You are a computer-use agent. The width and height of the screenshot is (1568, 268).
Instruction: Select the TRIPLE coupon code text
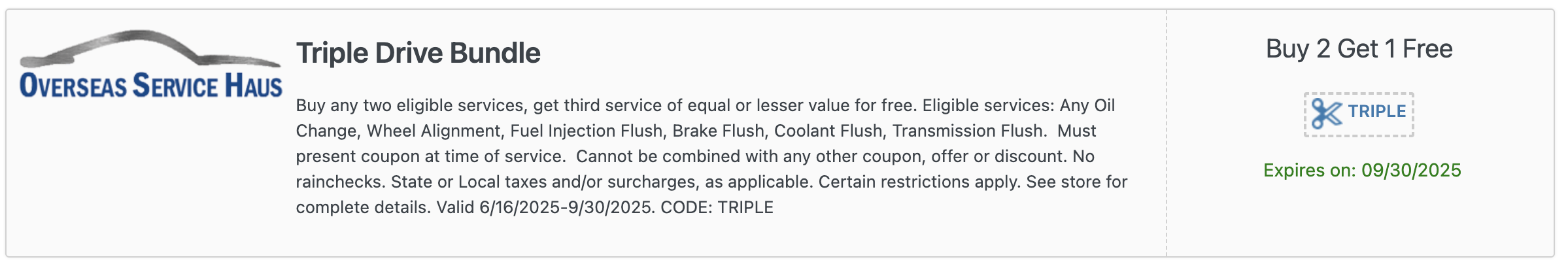(x=1377, y=111)
